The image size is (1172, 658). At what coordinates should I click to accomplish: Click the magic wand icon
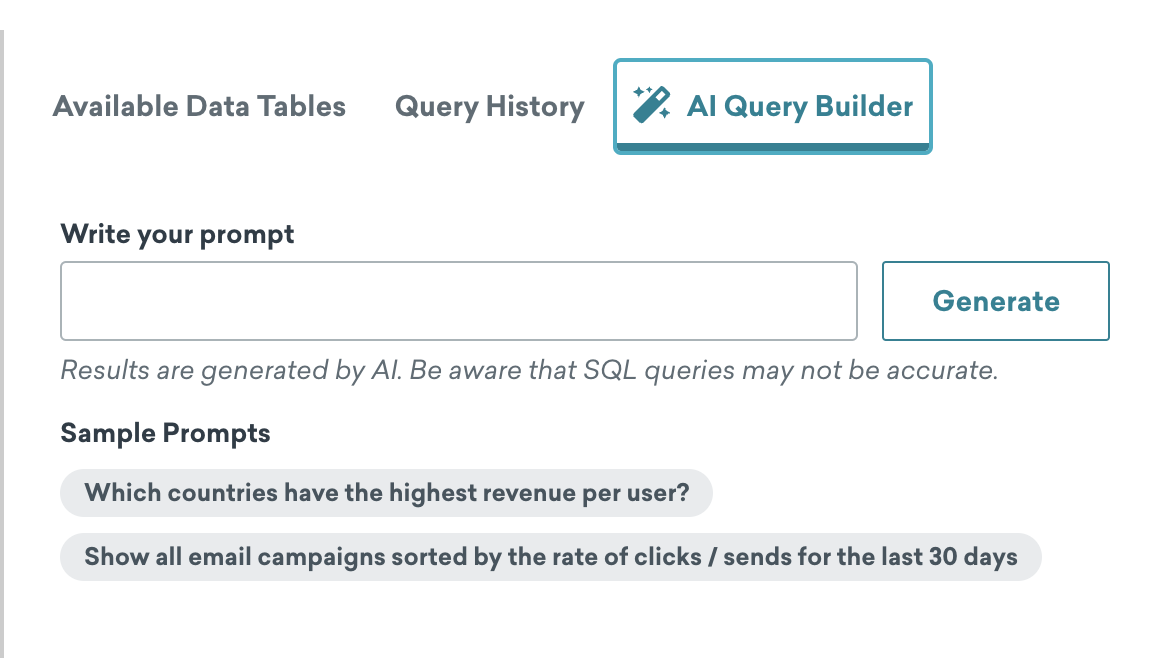[x=651, y=105]
